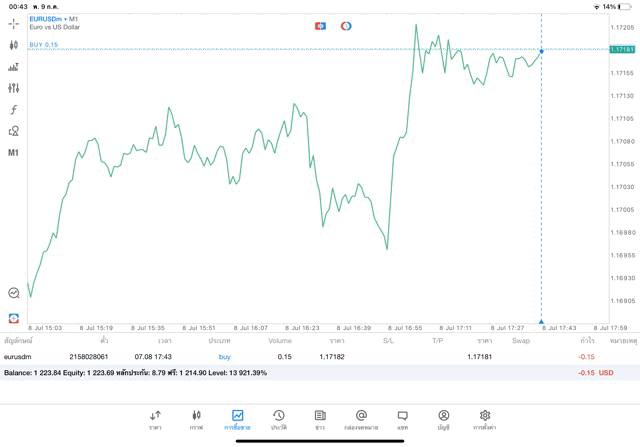Open chart settings sliders icon
The image size is (640, 447).
pos(14,88)
